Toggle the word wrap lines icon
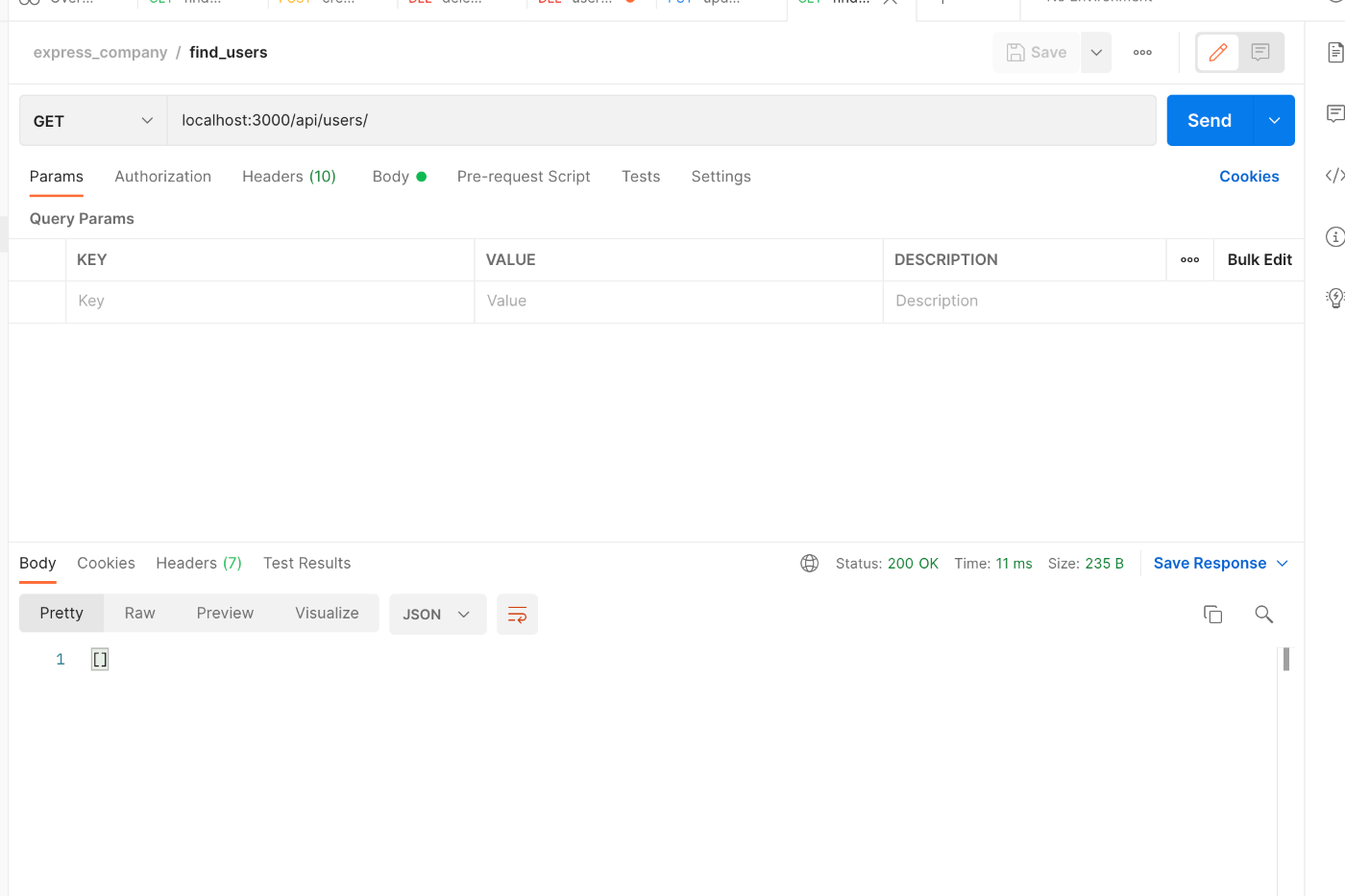This screenshot has height=896, width=1345. coord(517,615)
